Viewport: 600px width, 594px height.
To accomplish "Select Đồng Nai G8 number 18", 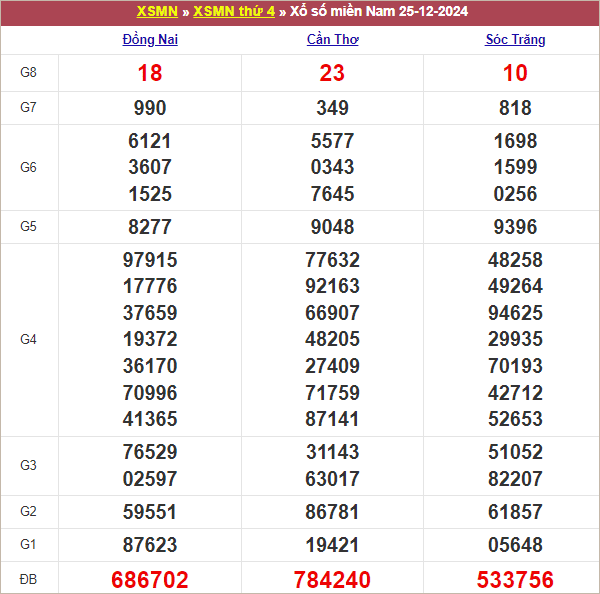I will tap(150, 73).
